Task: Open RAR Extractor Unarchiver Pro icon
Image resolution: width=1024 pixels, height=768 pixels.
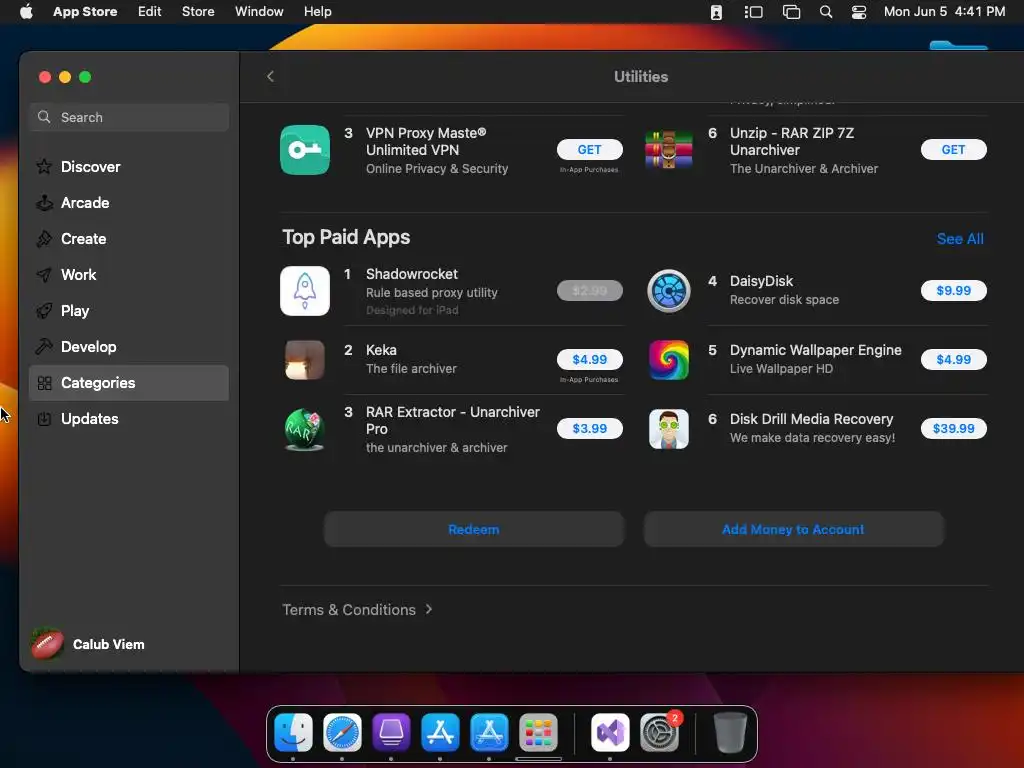Action: (305, 429)
